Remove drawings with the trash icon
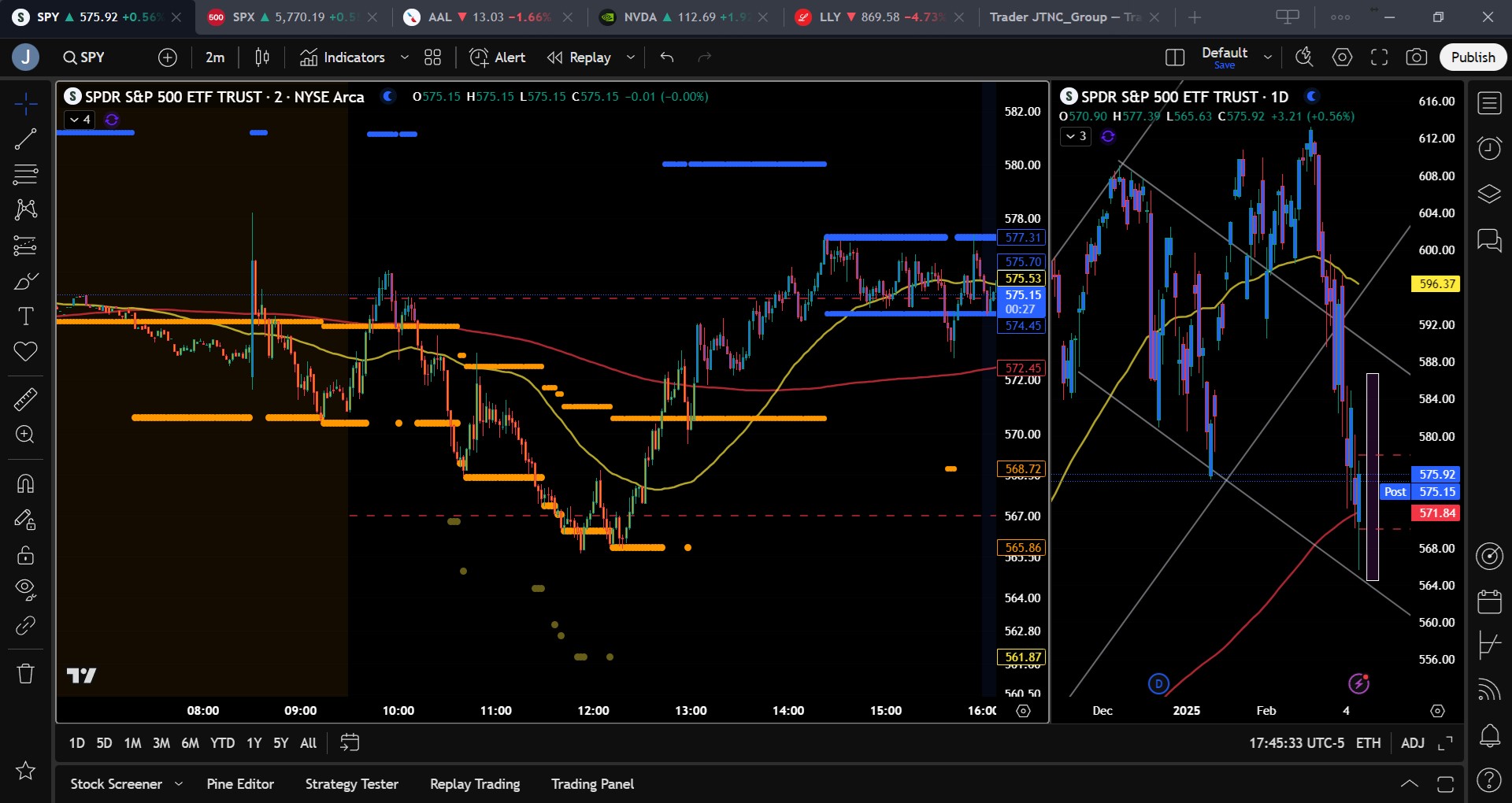 coord(25,674)
